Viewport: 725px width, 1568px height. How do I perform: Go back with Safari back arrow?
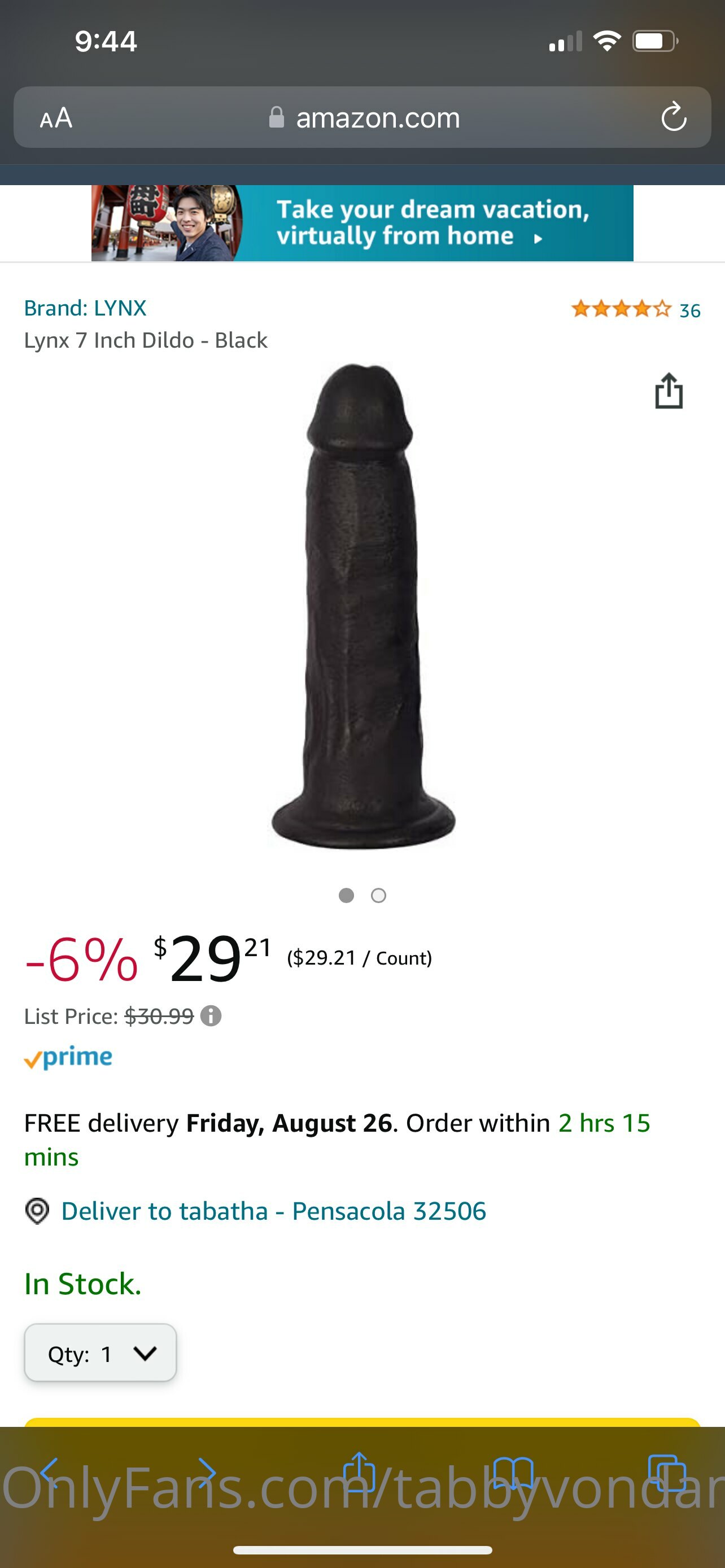(x=50, y=1473)
